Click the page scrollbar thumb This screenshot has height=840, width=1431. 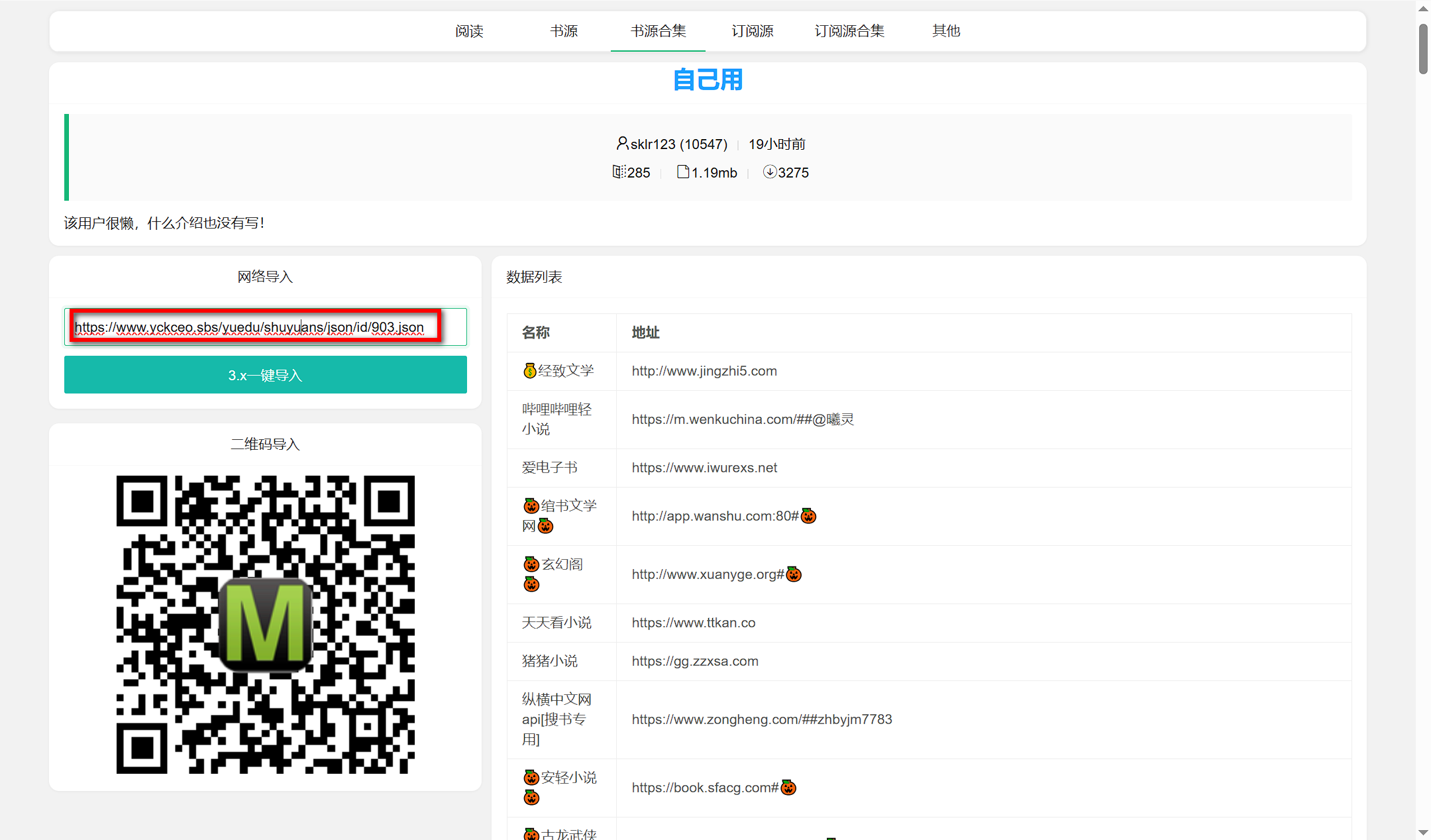[1423, 49]
